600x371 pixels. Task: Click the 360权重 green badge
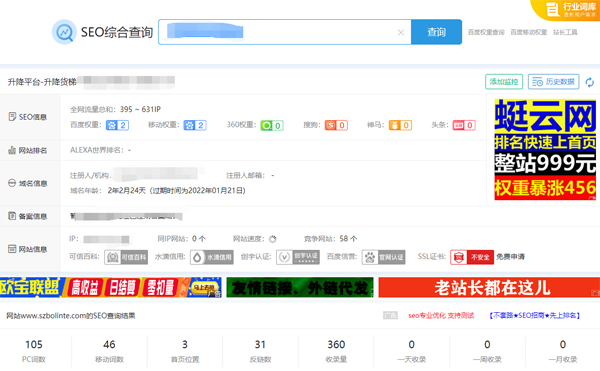tap(272, 125)
